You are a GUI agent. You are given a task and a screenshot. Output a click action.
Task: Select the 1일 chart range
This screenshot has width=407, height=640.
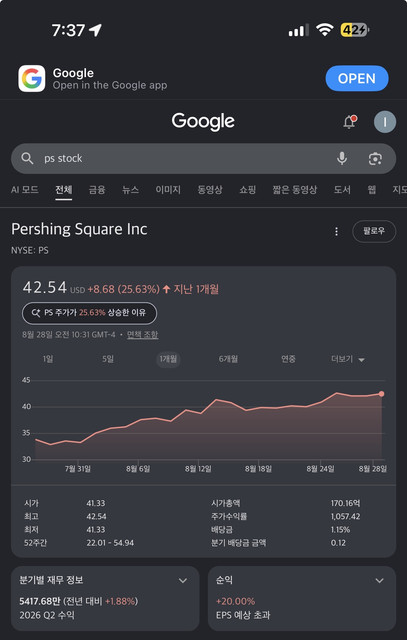coord(48,359)
